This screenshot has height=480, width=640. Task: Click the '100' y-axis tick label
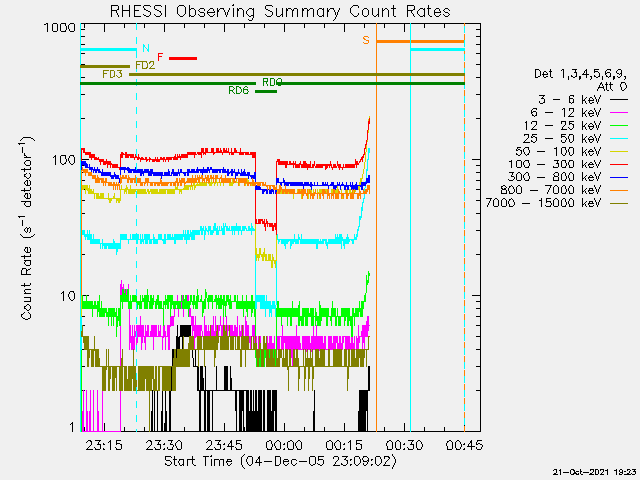point(64,160)
